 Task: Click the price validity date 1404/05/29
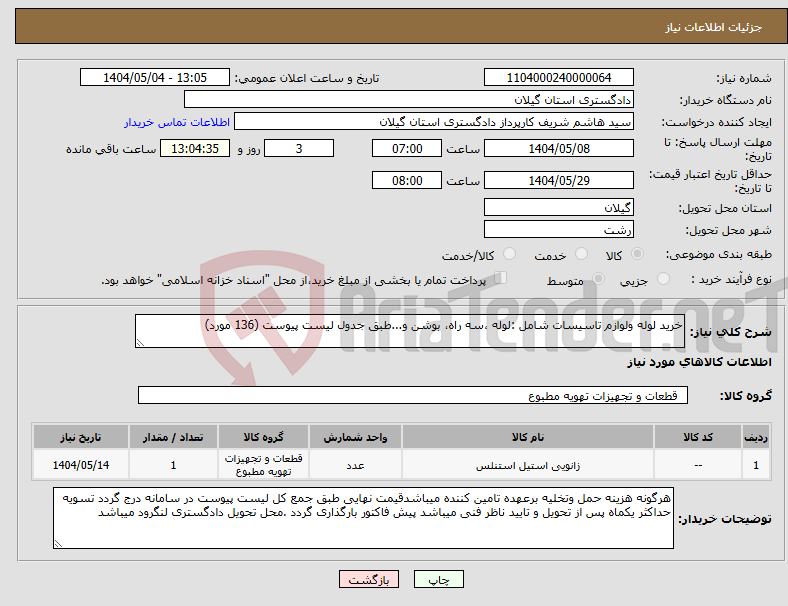coord(558,180)
